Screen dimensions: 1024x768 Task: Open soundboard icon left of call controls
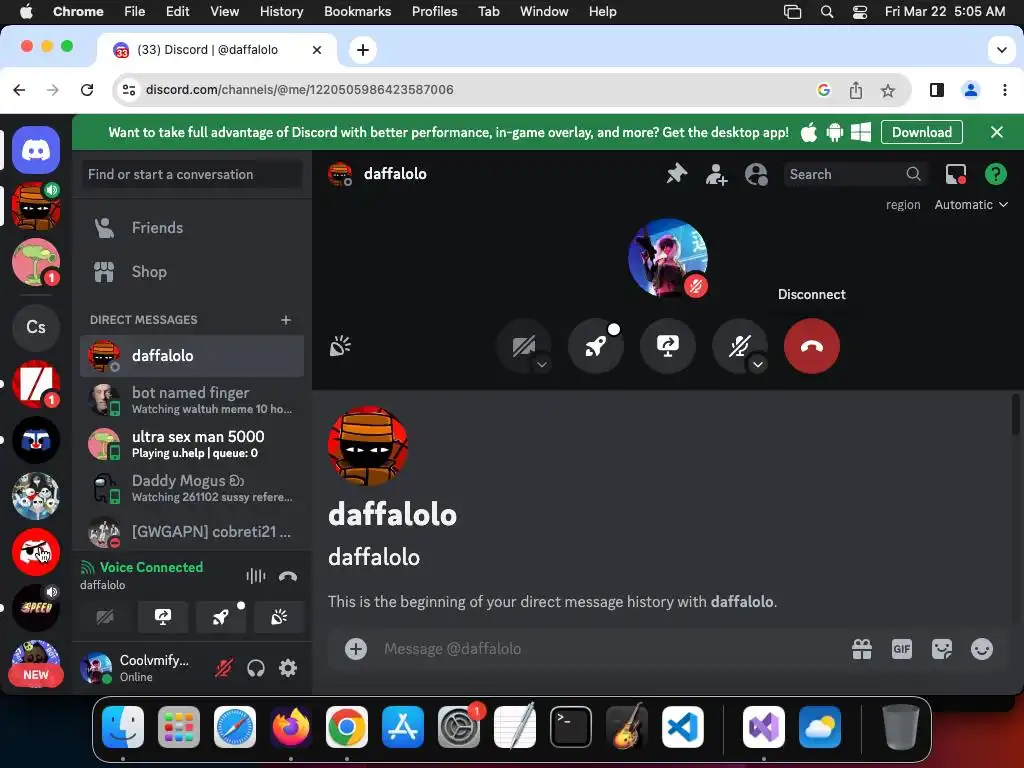(x=340, y=346)
